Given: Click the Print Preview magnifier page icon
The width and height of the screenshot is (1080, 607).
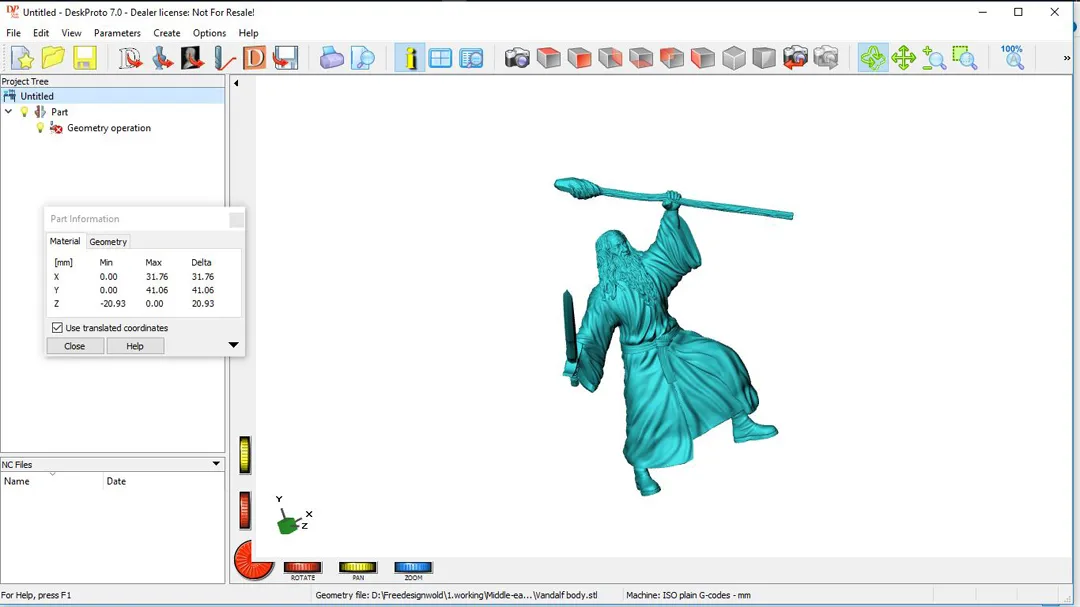Looking at the screenshot, I should coord(362,58).
